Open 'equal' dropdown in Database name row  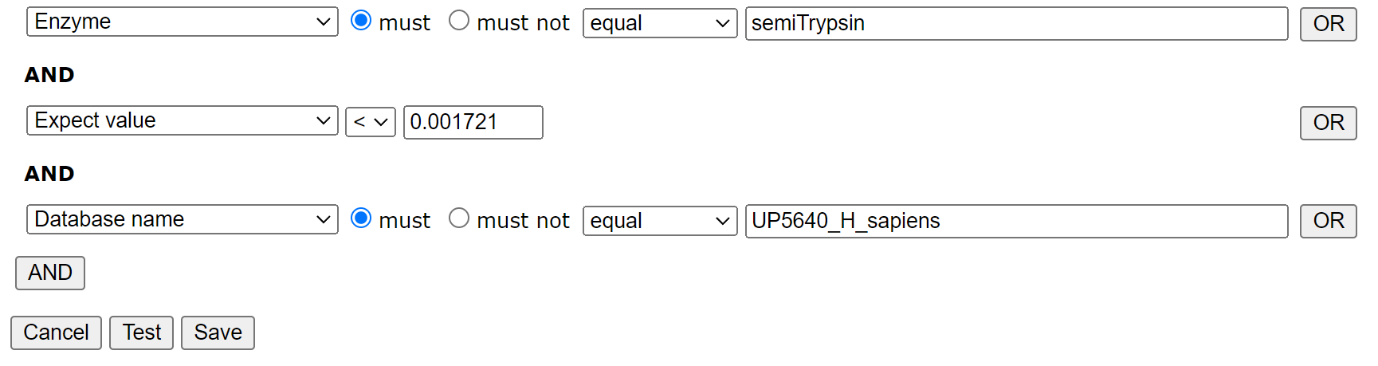[660, 220]
